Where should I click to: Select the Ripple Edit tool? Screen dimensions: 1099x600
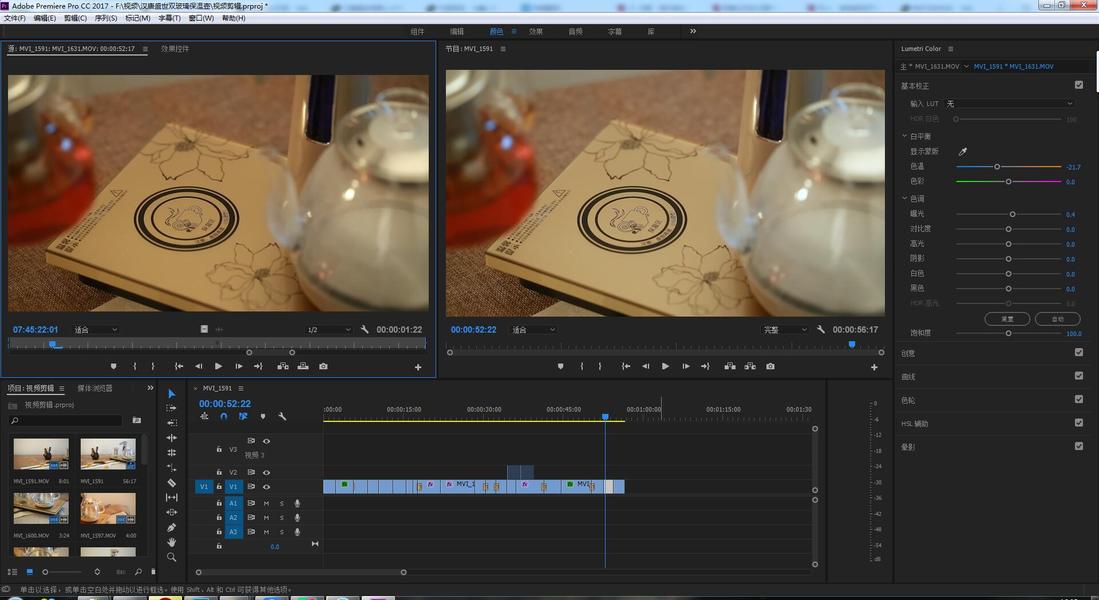coord(172,437)
